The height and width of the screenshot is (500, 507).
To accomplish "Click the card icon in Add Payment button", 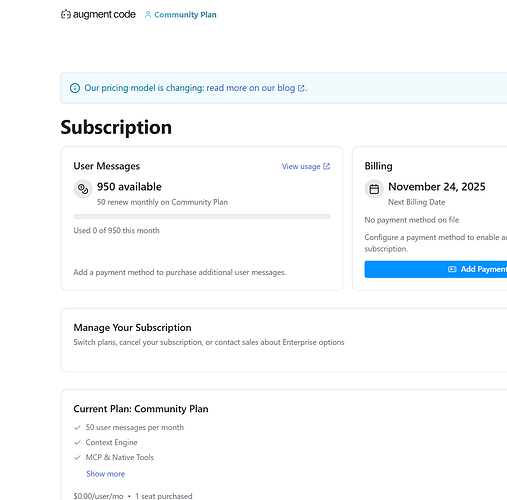I will pyautogui.click(x=452, y=269).
